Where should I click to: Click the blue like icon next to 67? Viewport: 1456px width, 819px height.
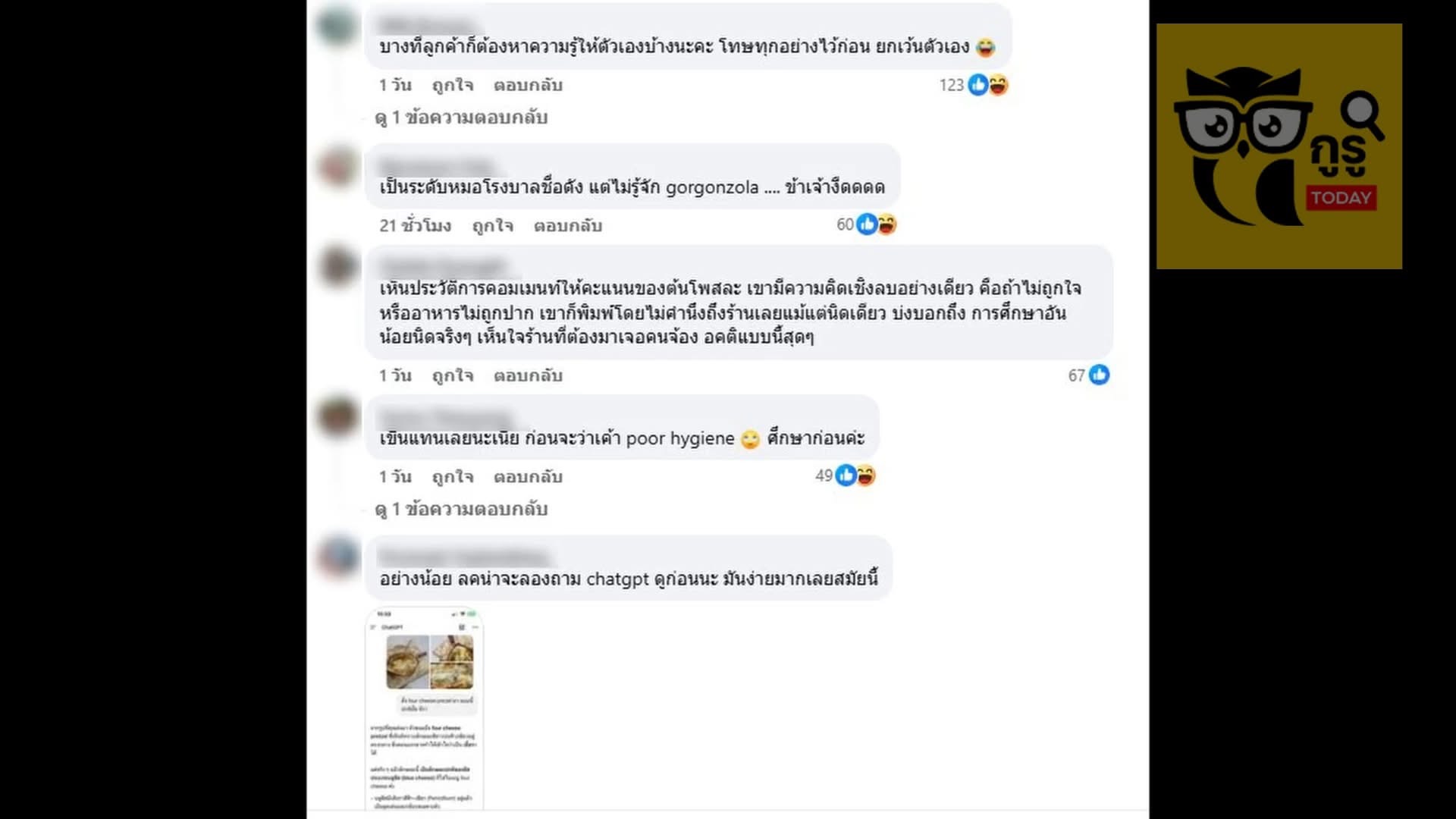click(x=1099, y=375)
